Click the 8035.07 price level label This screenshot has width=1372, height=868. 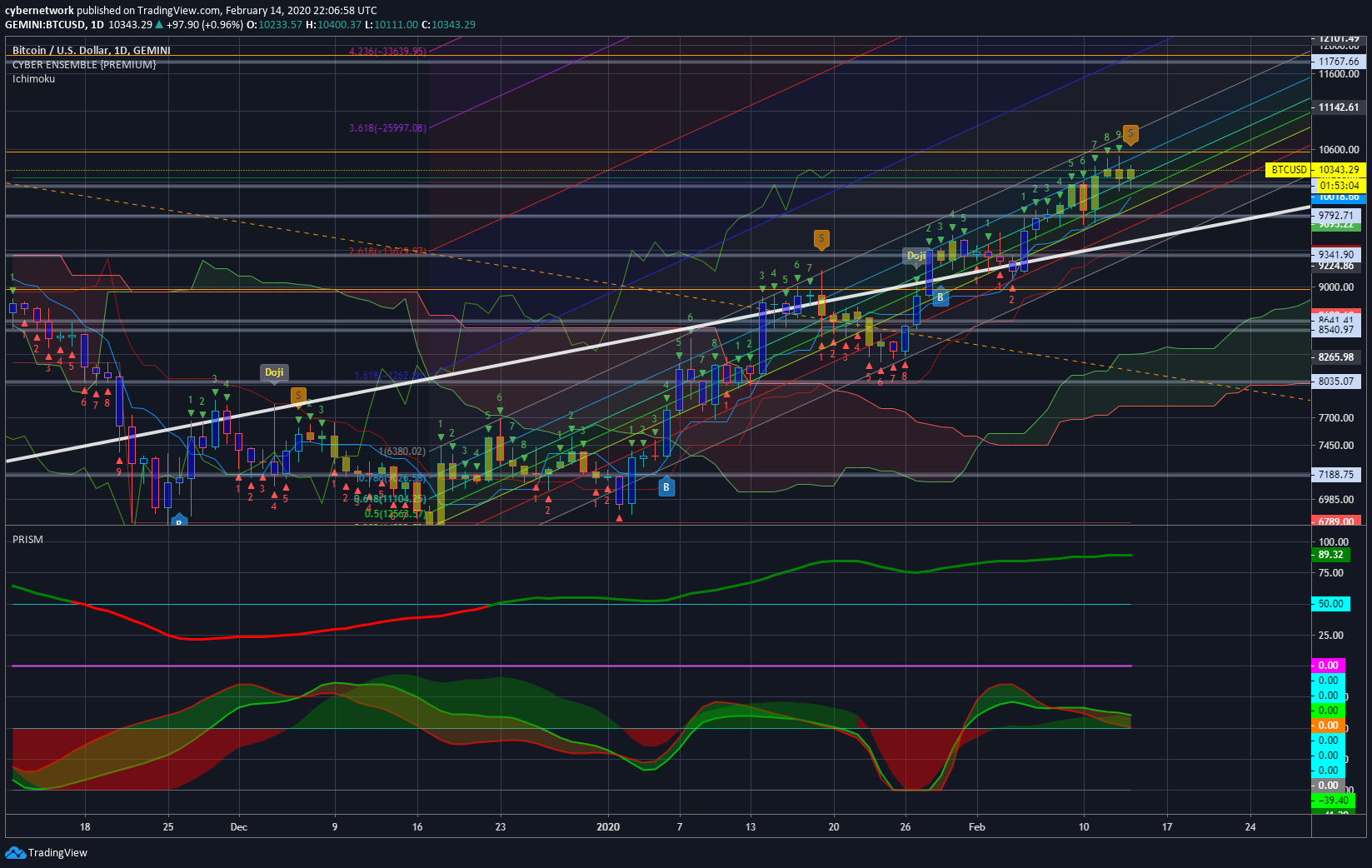pyautogui.click(x=1336, y=382)
